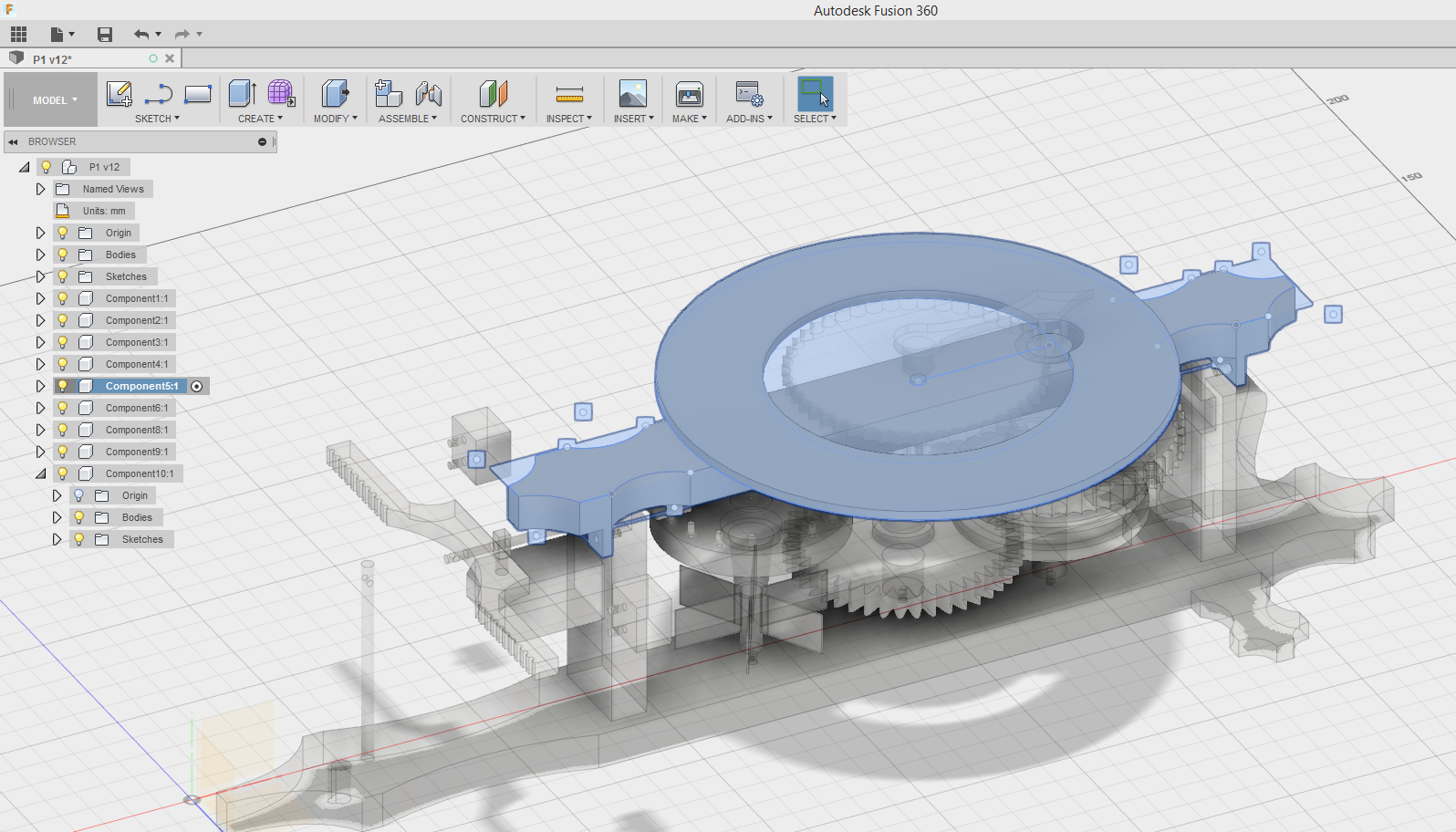Click the New Component icon in Assemble
This screenshot has height=832, width=1456.
(x=389, y=93)
